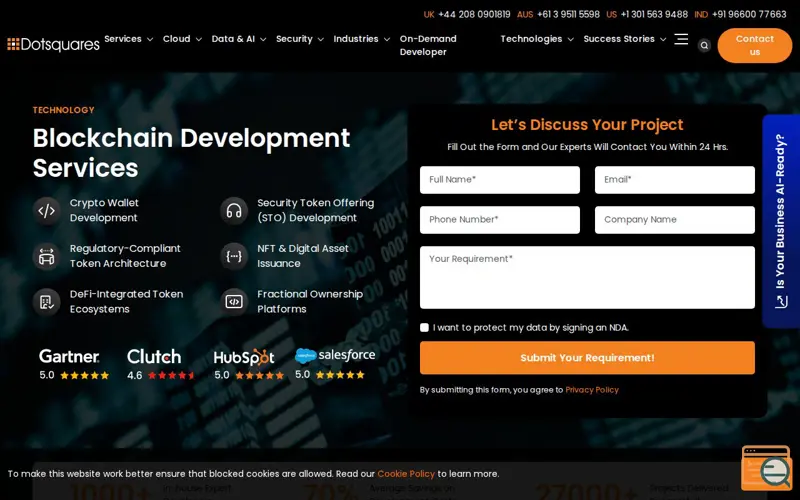Call the UK number +44 208 0901819
The image size is (800, 500).
(474, 14)
